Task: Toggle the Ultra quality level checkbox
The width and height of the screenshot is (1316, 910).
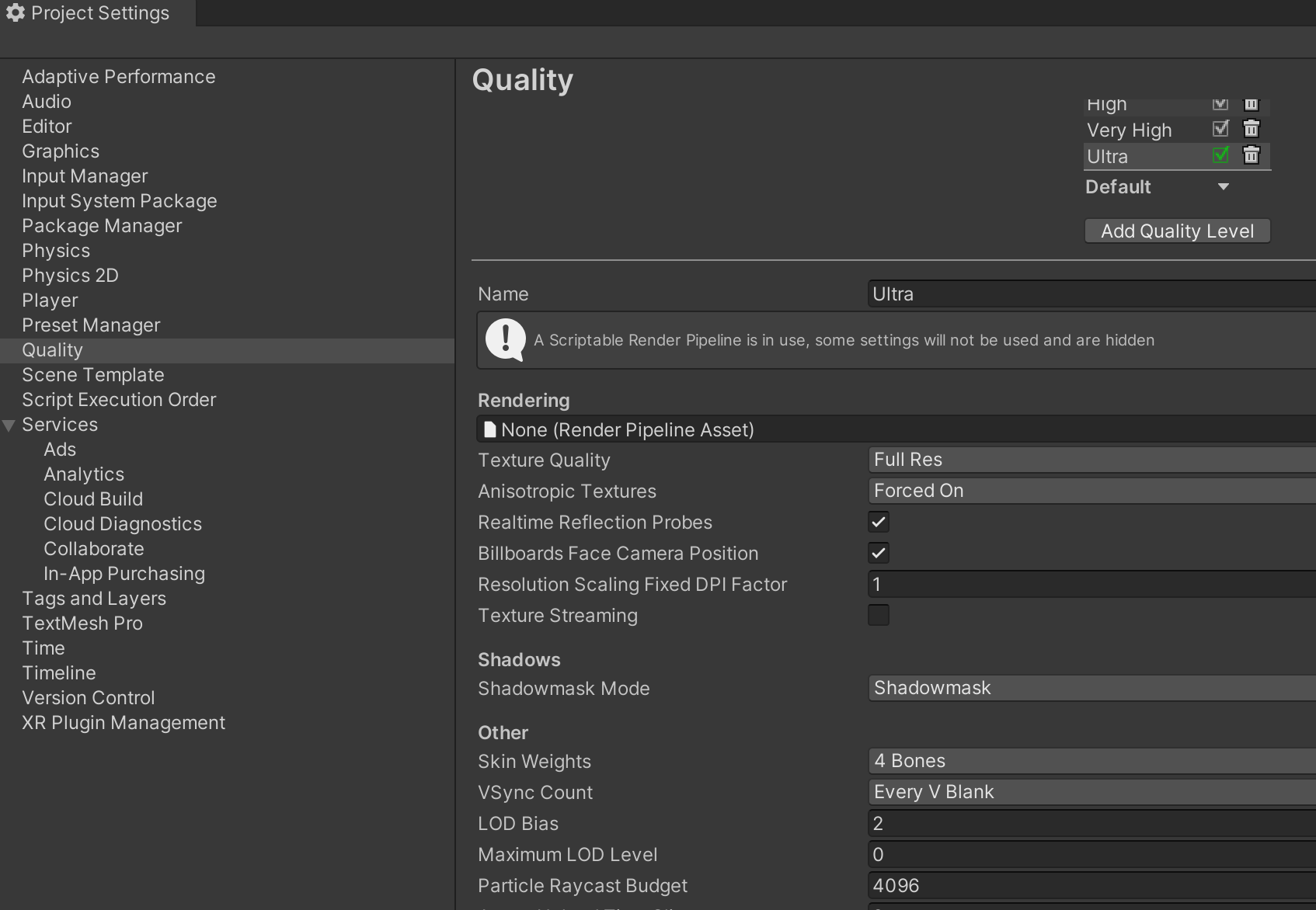Action: click(x=1220, y=155)
